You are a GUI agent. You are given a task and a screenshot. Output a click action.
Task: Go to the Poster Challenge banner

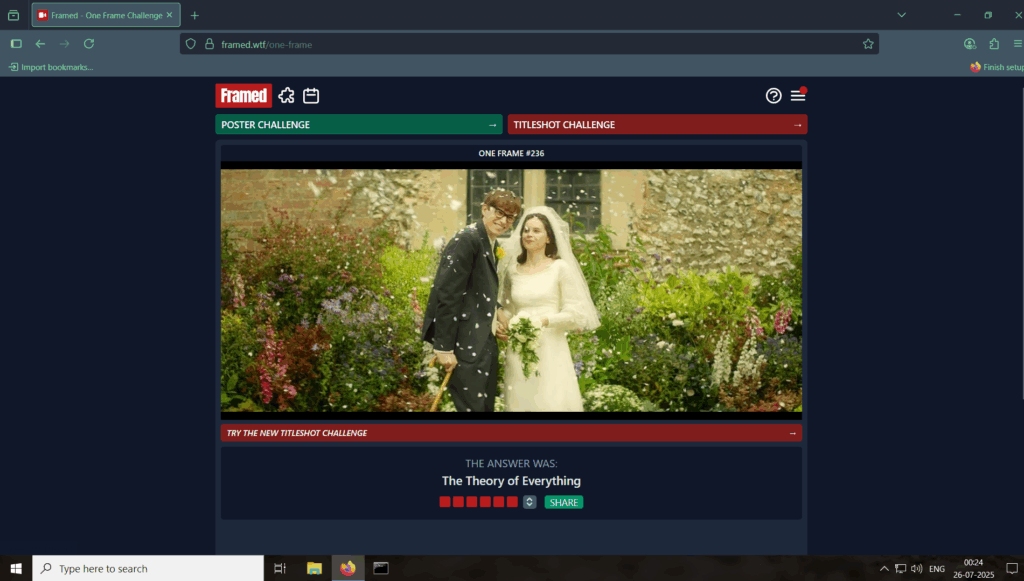(x=358, y=125)
